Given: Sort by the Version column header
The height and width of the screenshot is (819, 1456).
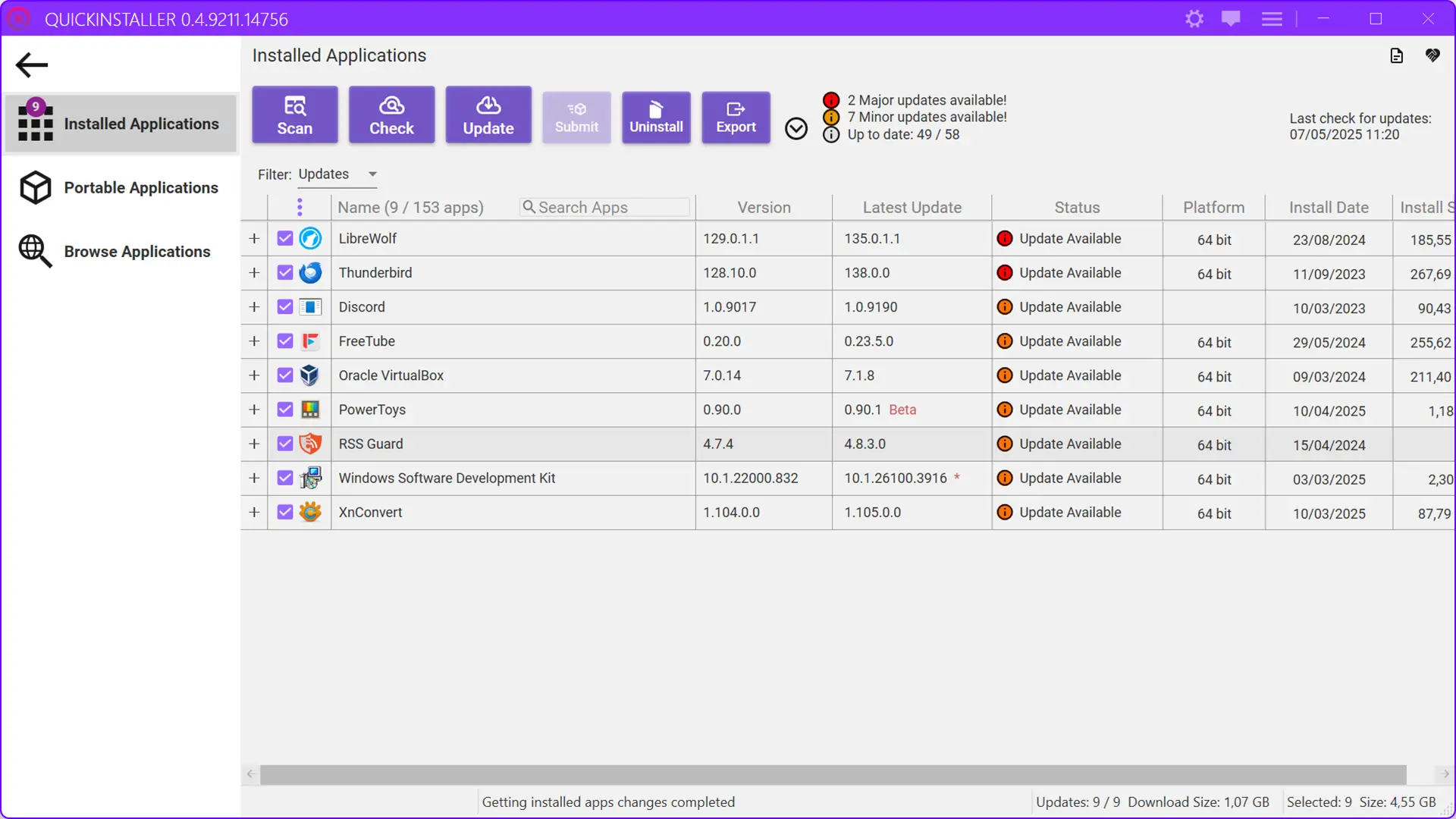Looking at the screenshot, I should click(x=764, y=207).
